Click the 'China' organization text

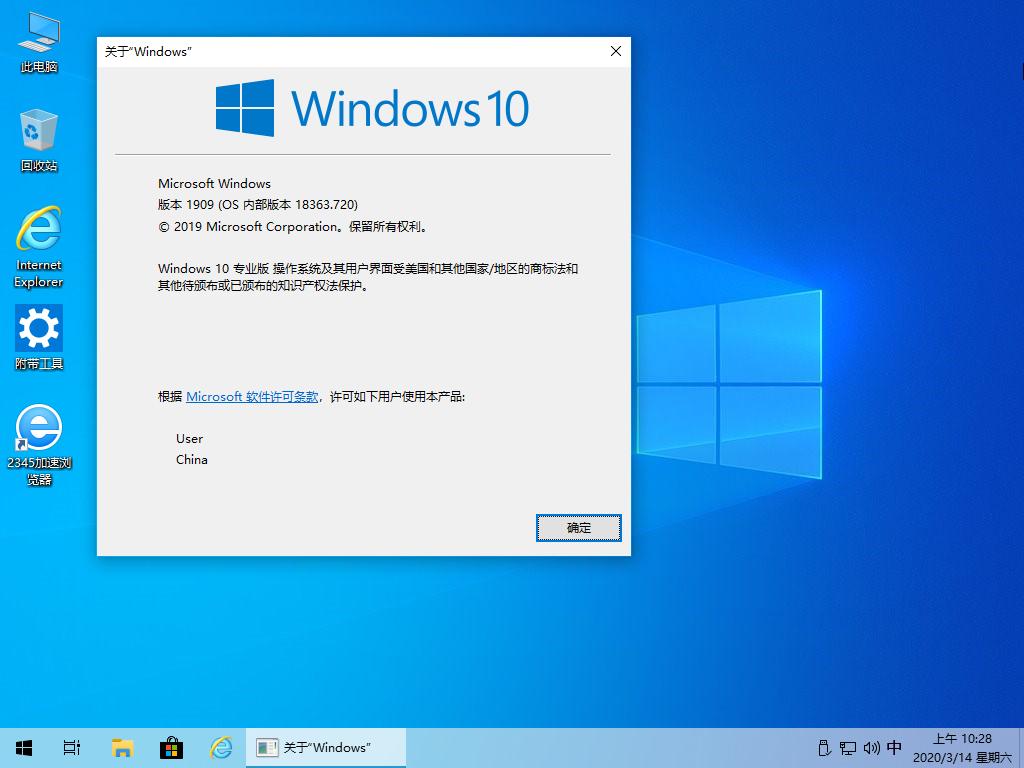pos(192,460)
